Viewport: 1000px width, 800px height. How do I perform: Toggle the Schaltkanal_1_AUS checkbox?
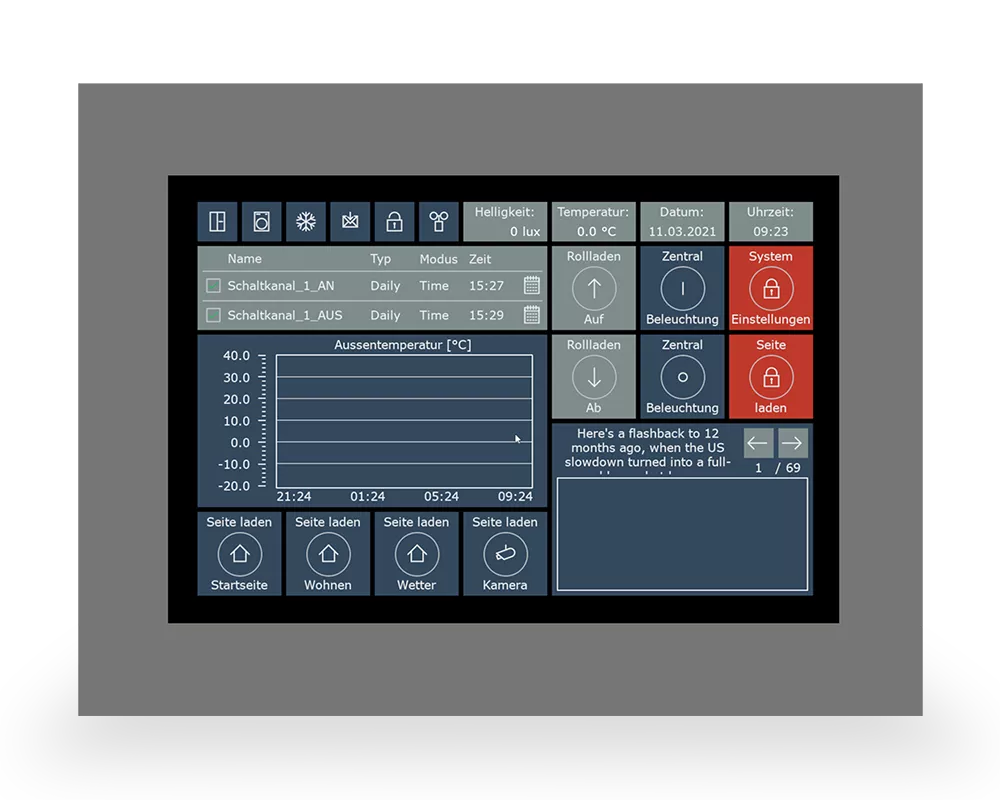coord(213,315)
